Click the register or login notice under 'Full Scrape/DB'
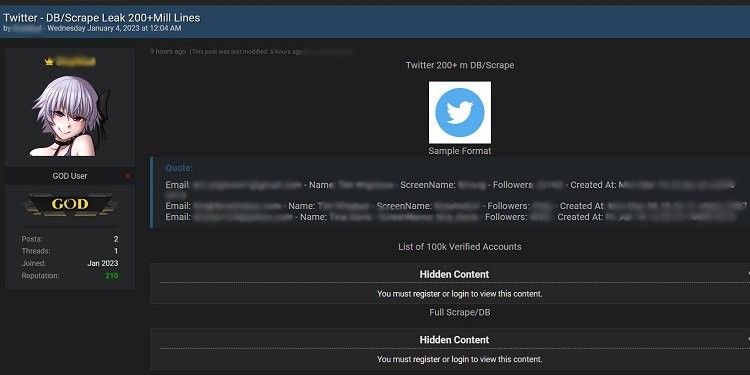Screen dimensions: 750x375 point(460,359)
